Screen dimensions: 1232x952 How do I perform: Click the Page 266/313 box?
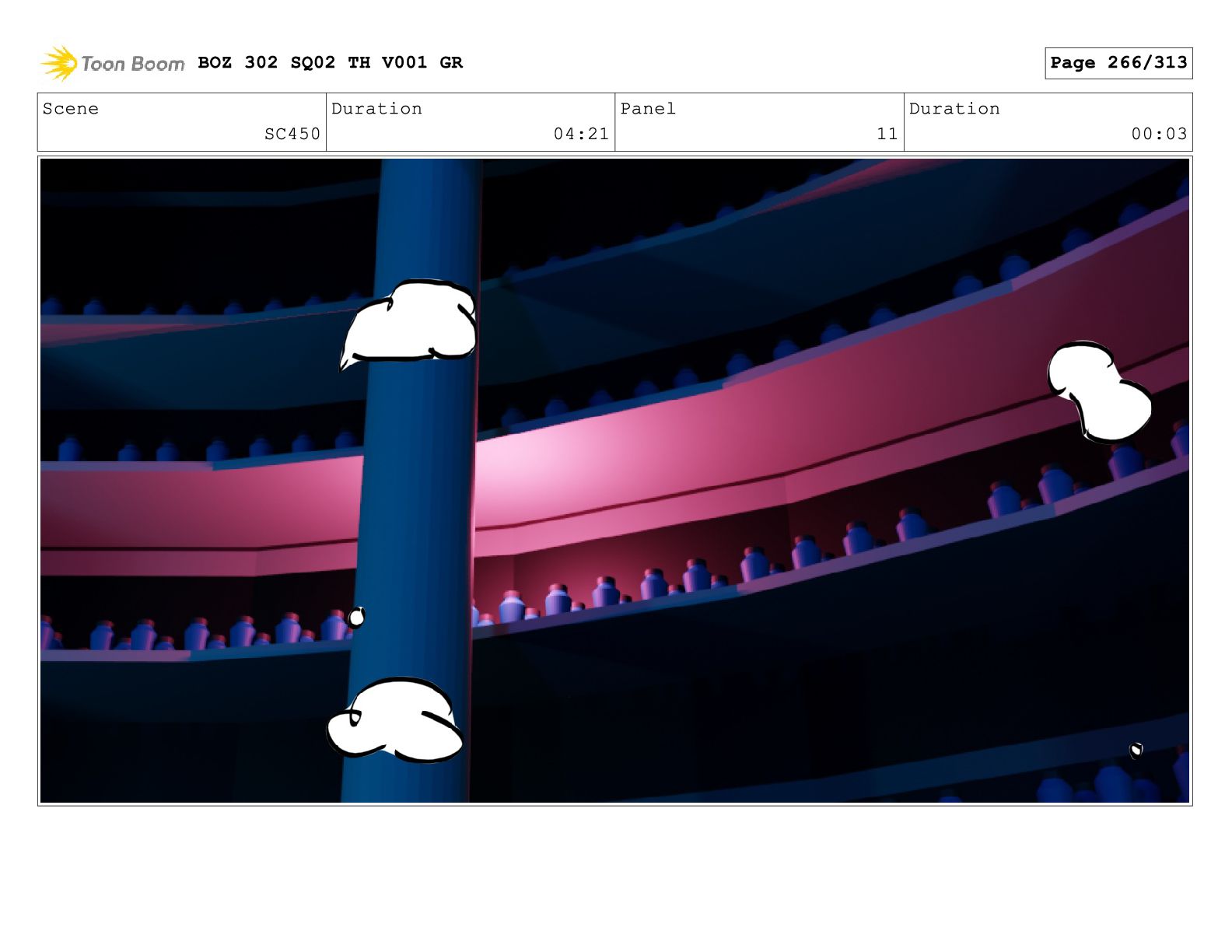point(1118,63)
